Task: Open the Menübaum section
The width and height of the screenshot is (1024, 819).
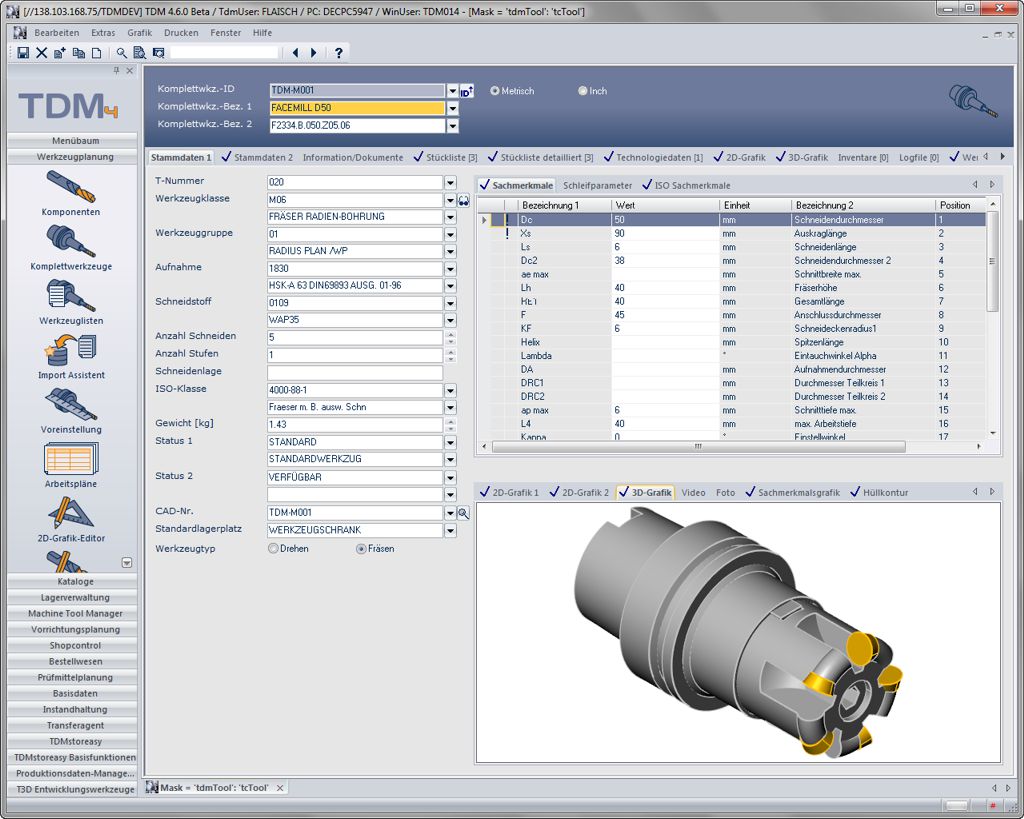Action: point(72,140)
